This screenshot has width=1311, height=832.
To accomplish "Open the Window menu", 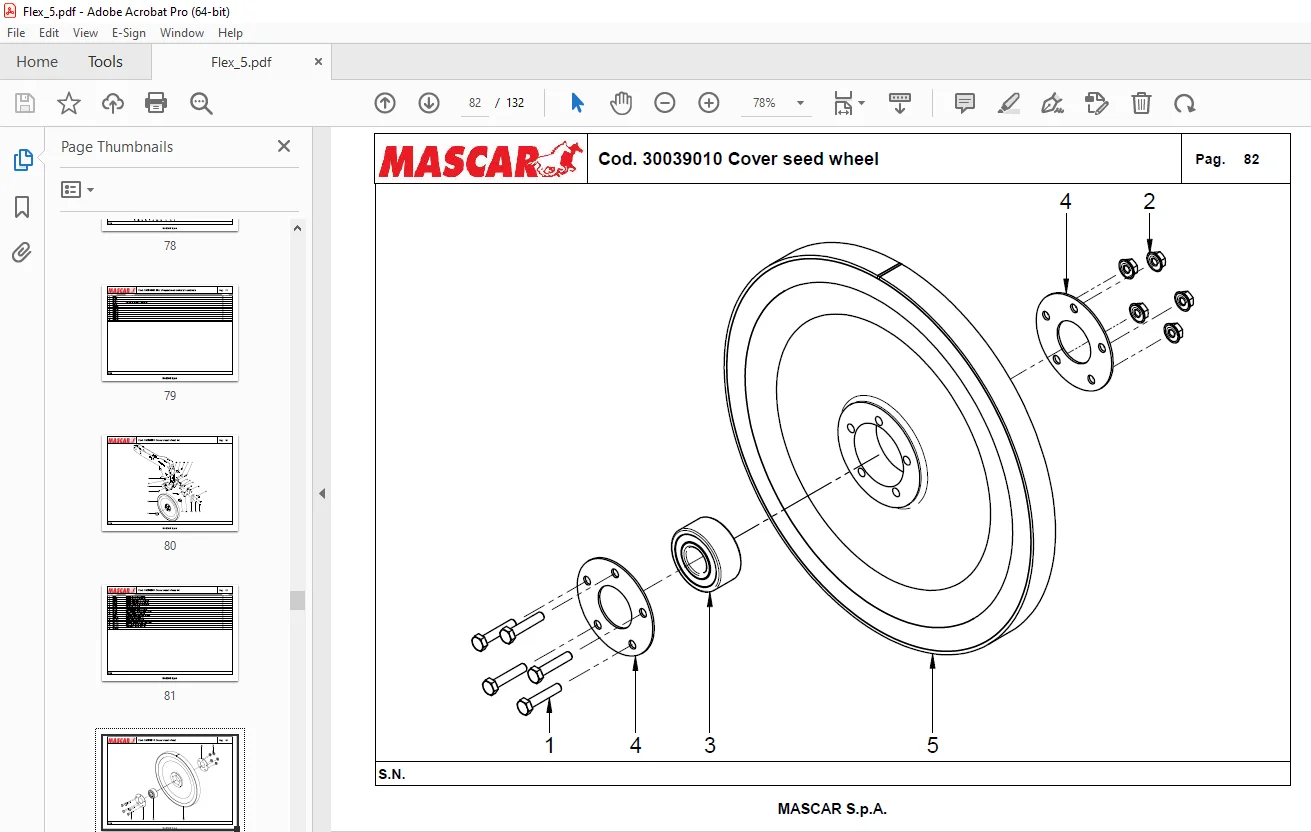I will pos(182,33).
